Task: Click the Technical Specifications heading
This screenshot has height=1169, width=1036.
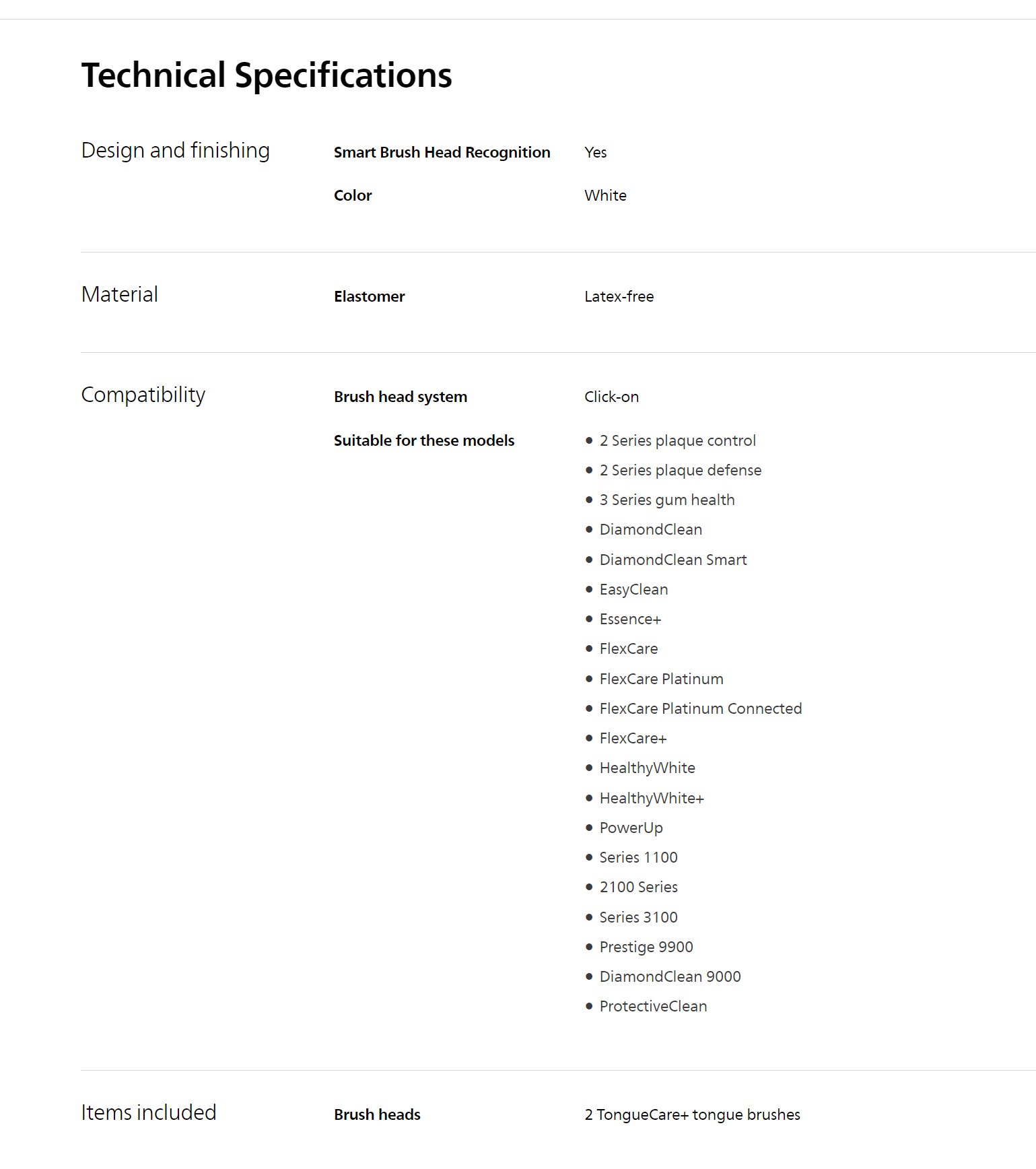Action: 267,75
